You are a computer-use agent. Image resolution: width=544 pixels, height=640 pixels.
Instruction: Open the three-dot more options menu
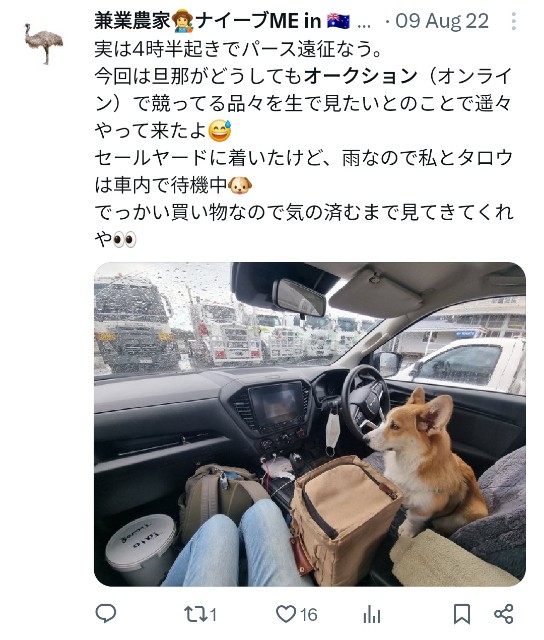[513, 21]
